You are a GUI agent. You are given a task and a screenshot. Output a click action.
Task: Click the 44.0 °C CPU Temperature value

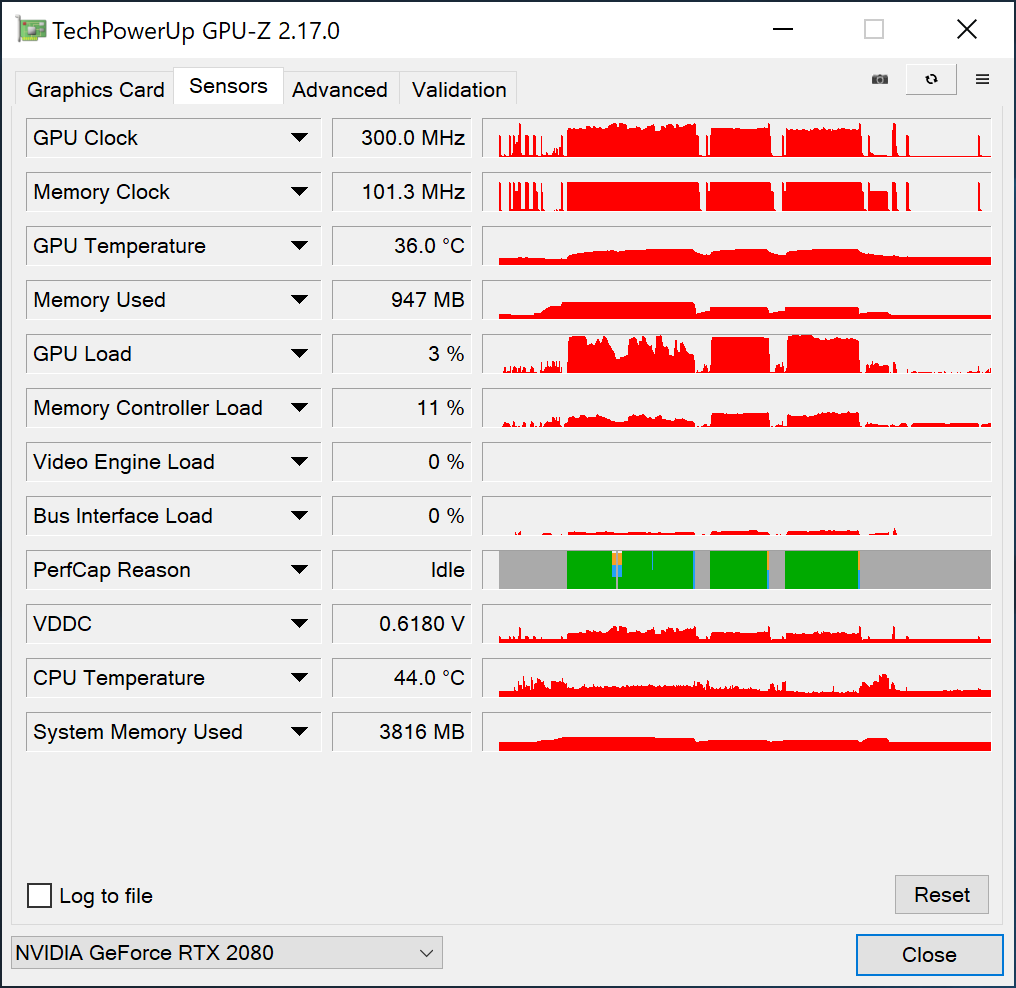tap(402, 678)
